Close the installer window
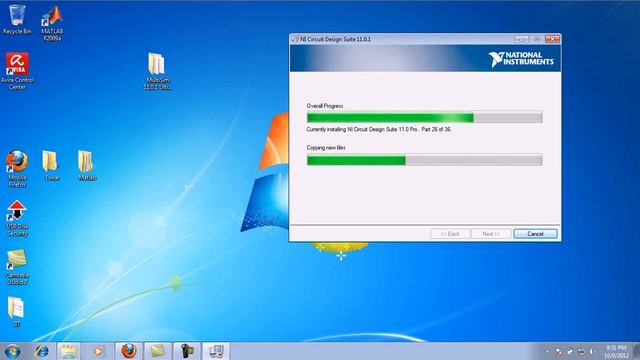 pos(552,39)
